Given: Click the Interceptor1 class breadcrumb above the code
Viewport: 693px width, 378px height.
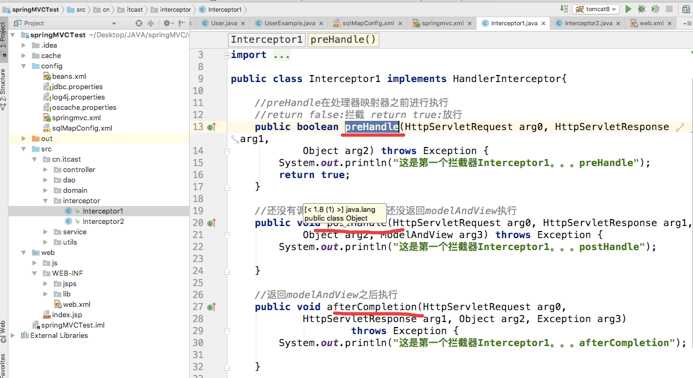Looking at the screenshot, I should point(267,40).
